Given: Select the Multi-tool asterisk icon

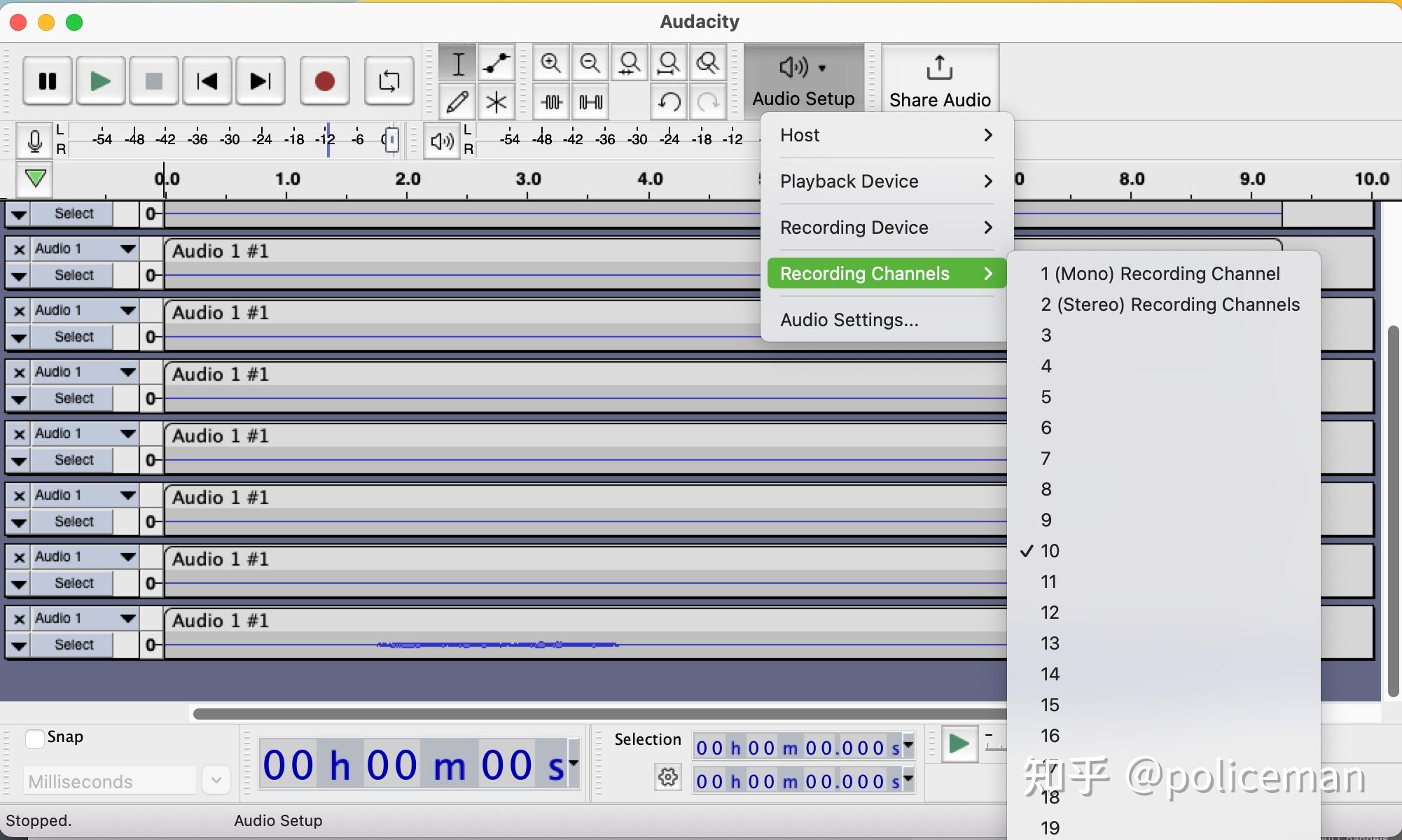Looking at the screenshot, I should [497, 102].
